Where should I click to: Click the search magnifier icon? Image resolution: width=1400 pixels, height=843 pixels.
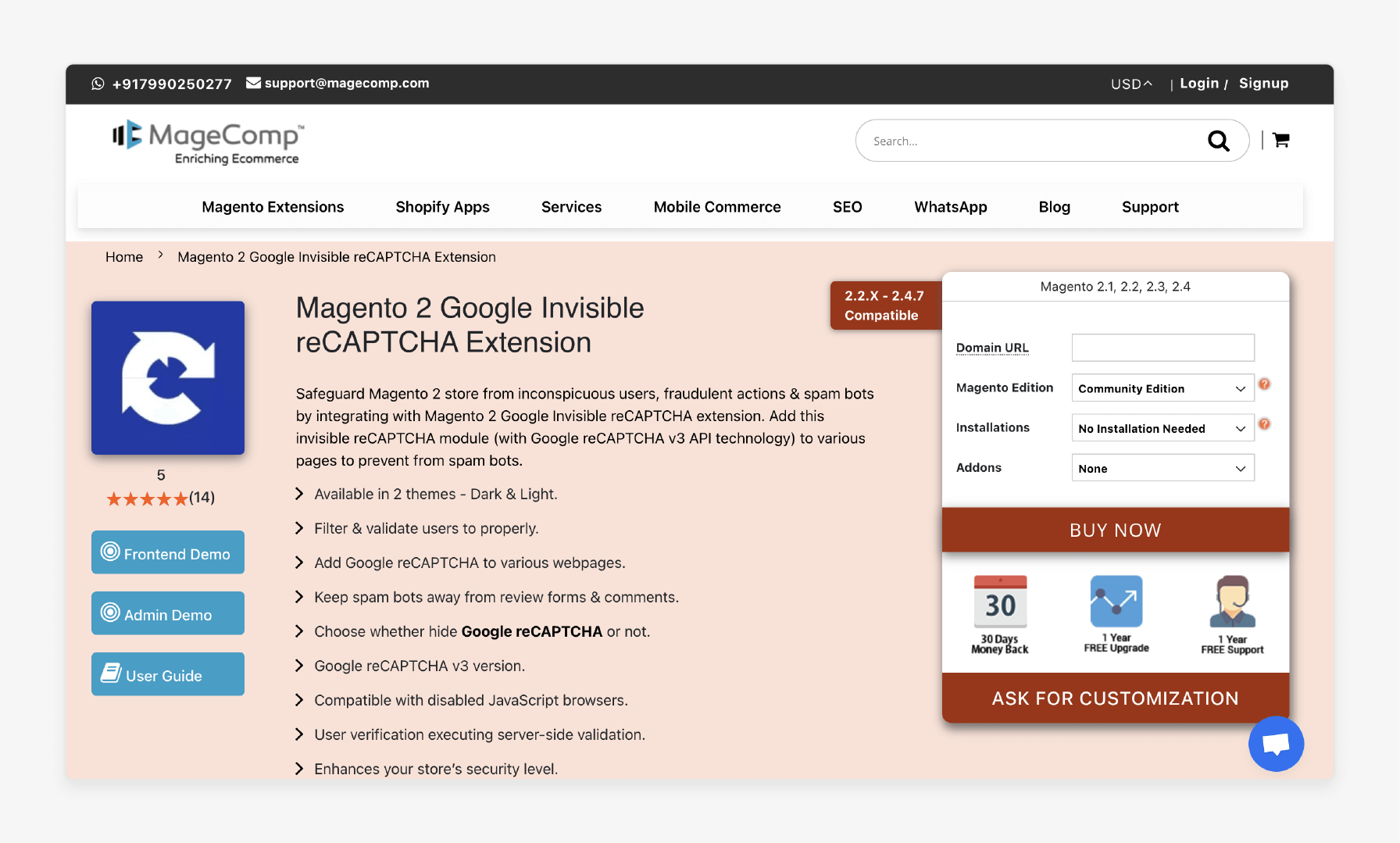click(1218, 141)
